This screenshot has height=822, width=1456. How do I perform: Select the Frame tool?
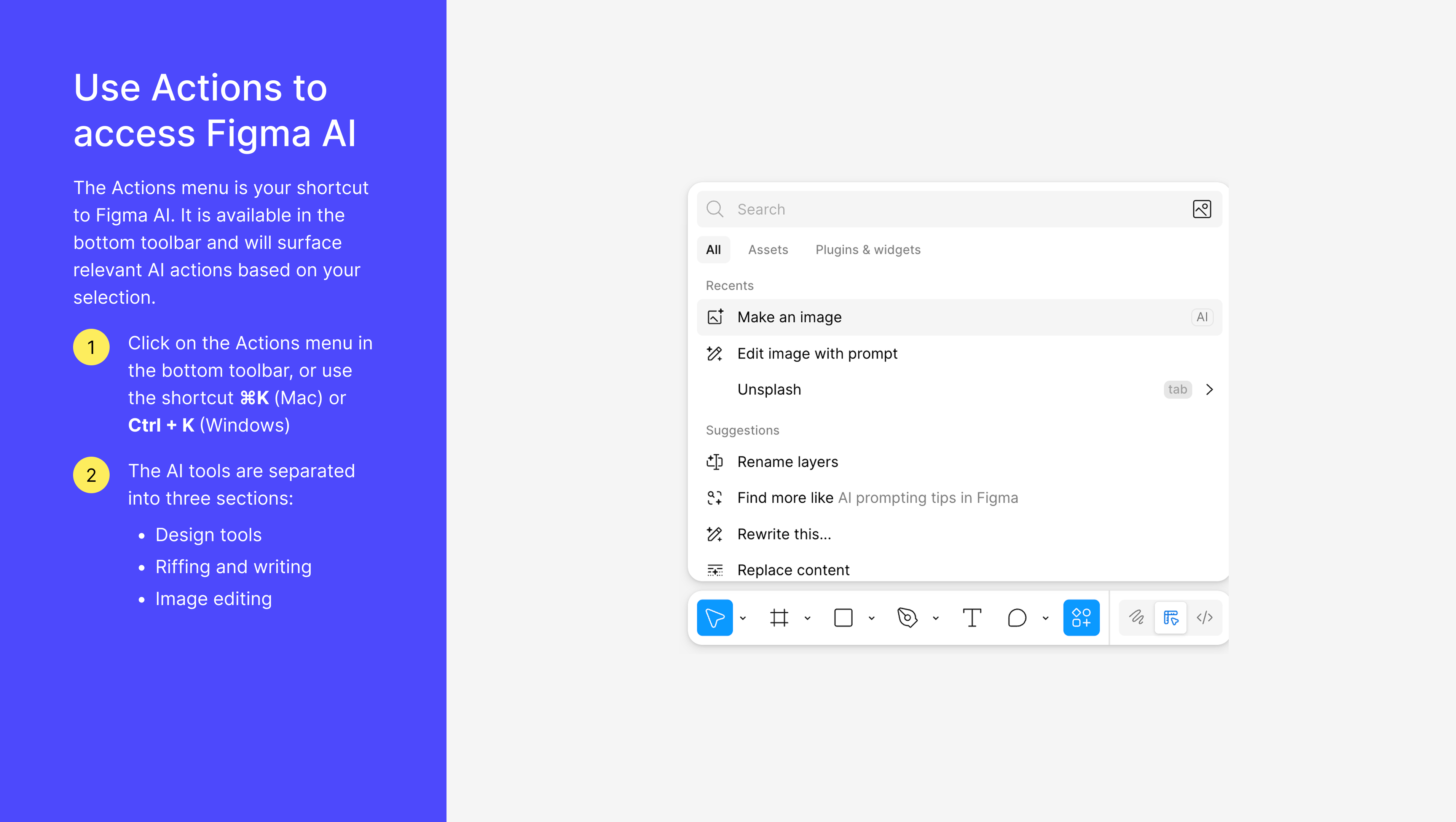[x=779, y=618]
